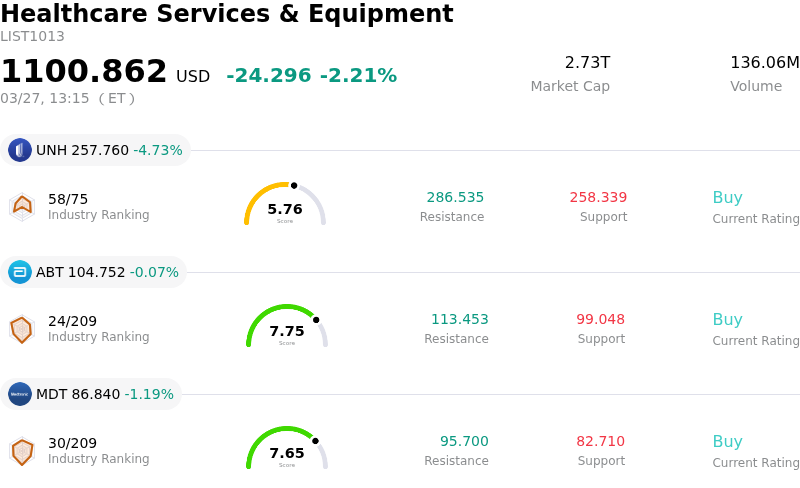800x488 pixels.
Task: Click UNH industry ranking badge icon
Action: 22,206
